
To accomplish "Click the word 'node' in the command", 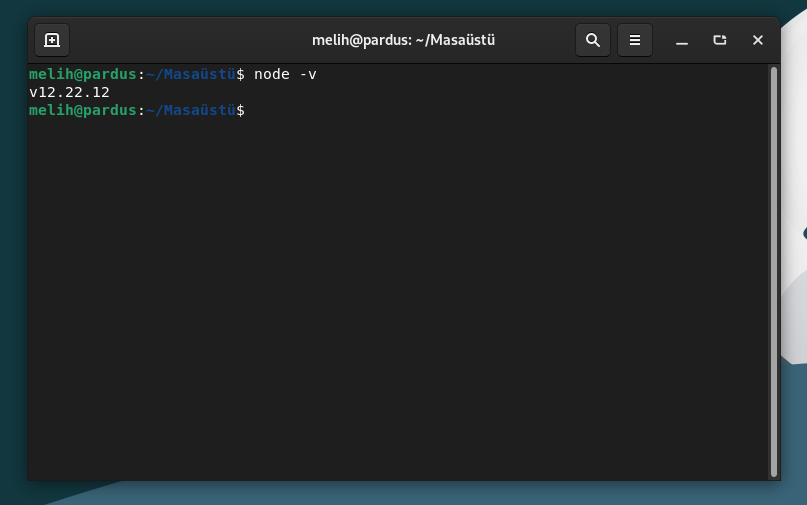I will 272,74.
